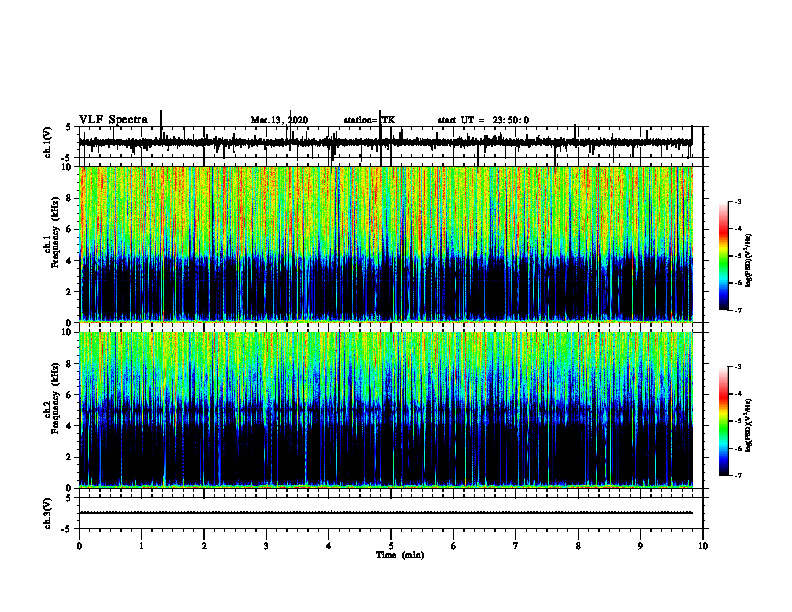This screenshot has height=612, width=792.
Task: Click the flat ch.3 voltage trace
Action: (385, 513)
